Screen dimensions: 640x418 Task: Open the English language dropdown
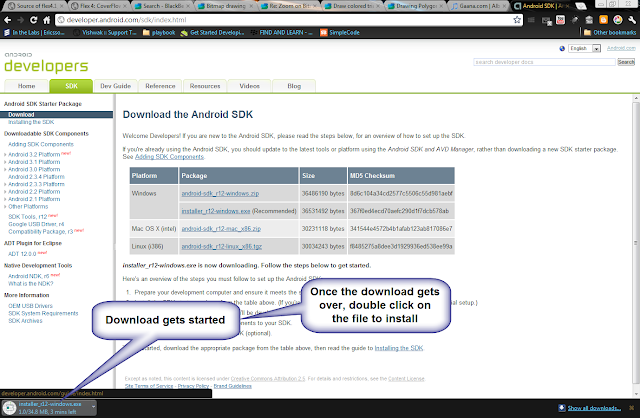coord(584,49)
